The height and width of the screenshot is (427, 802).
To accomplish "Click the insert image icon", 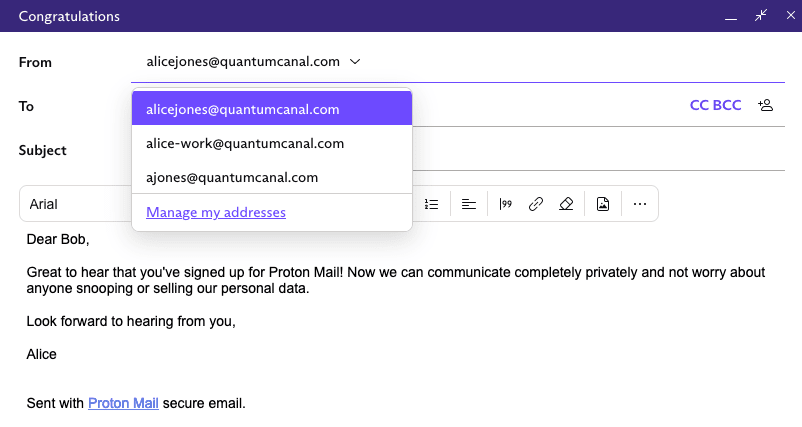I will (603, 204).
